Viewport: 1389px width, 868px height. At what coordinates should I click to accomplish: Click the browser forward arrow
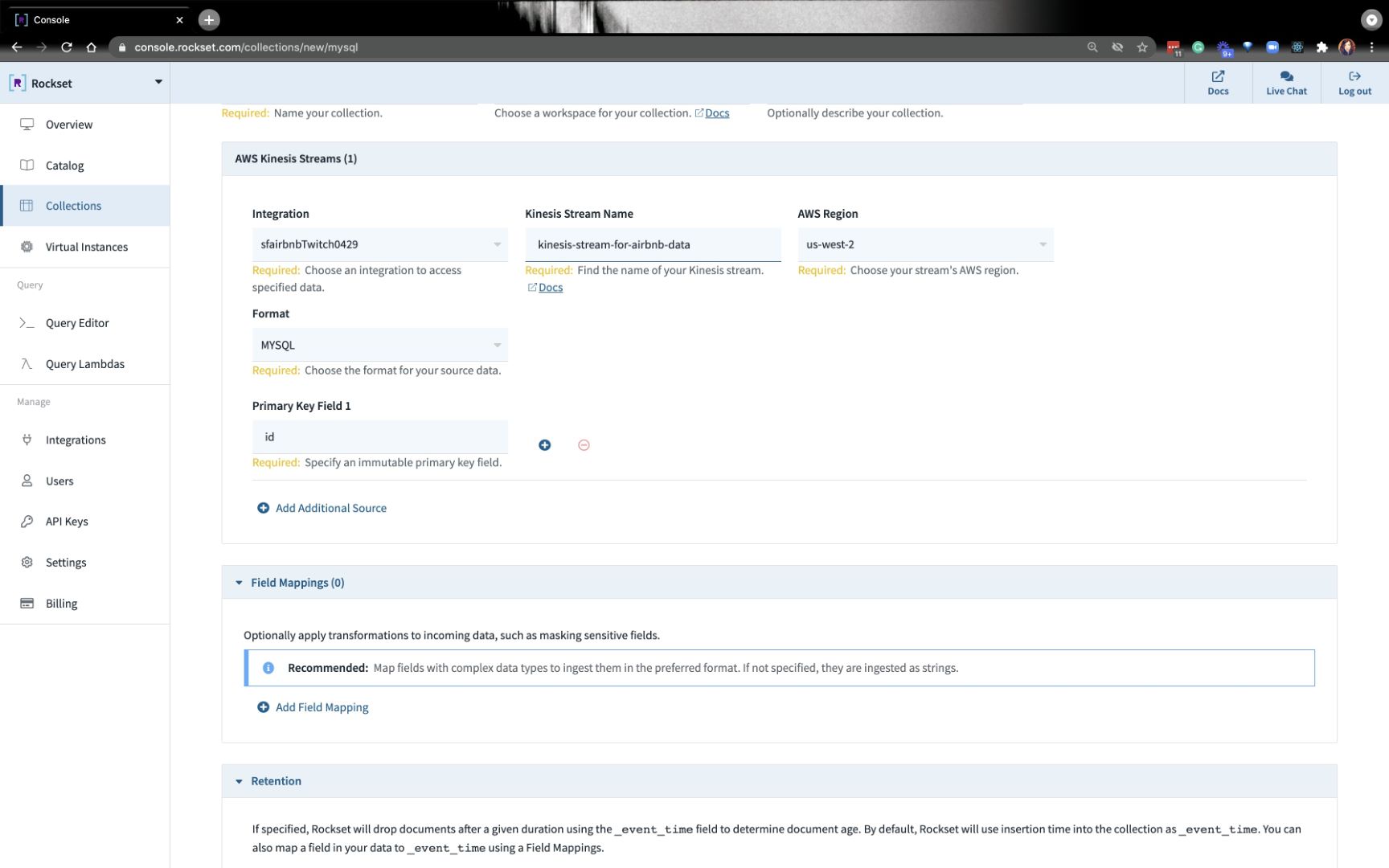click(x=42, y=47)
